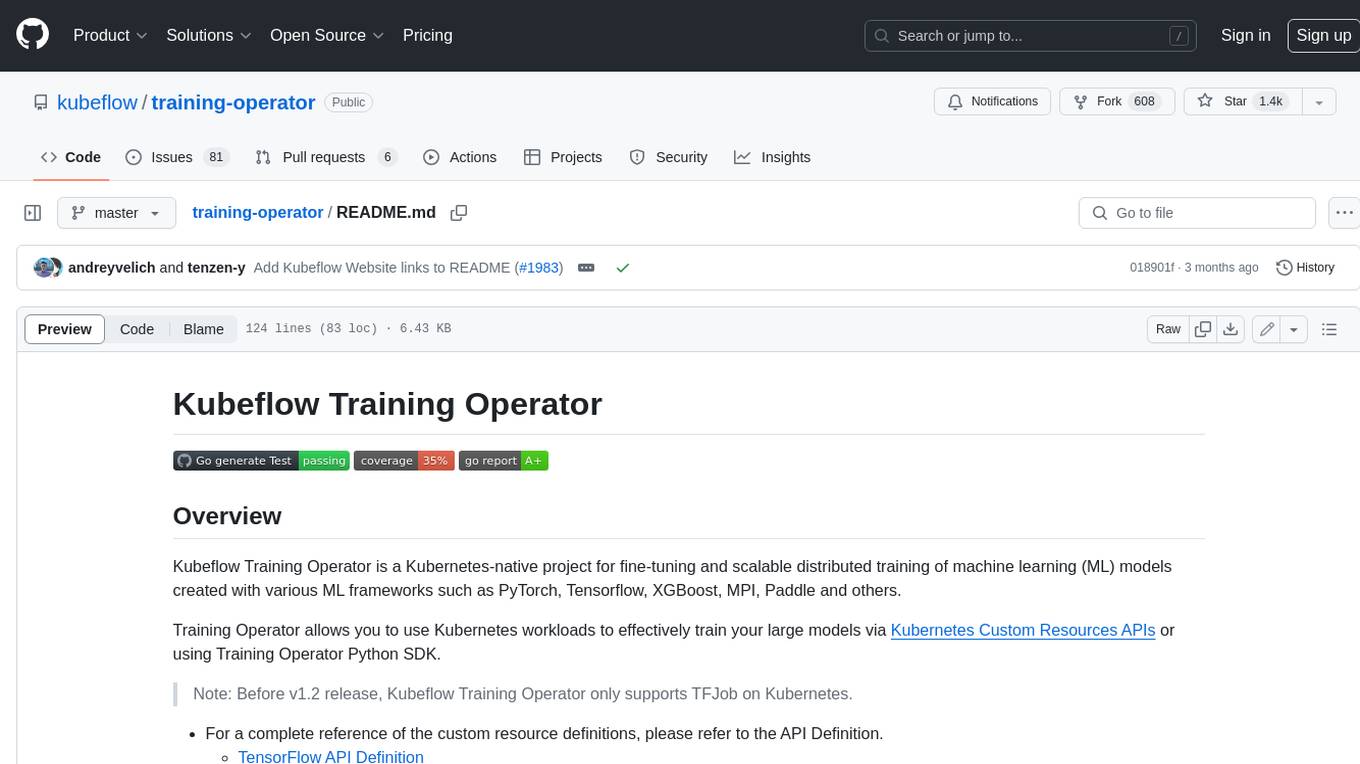Click the Go generate Test passing badge
Viewport: 1360px width, 764px height.
[261, 460]
